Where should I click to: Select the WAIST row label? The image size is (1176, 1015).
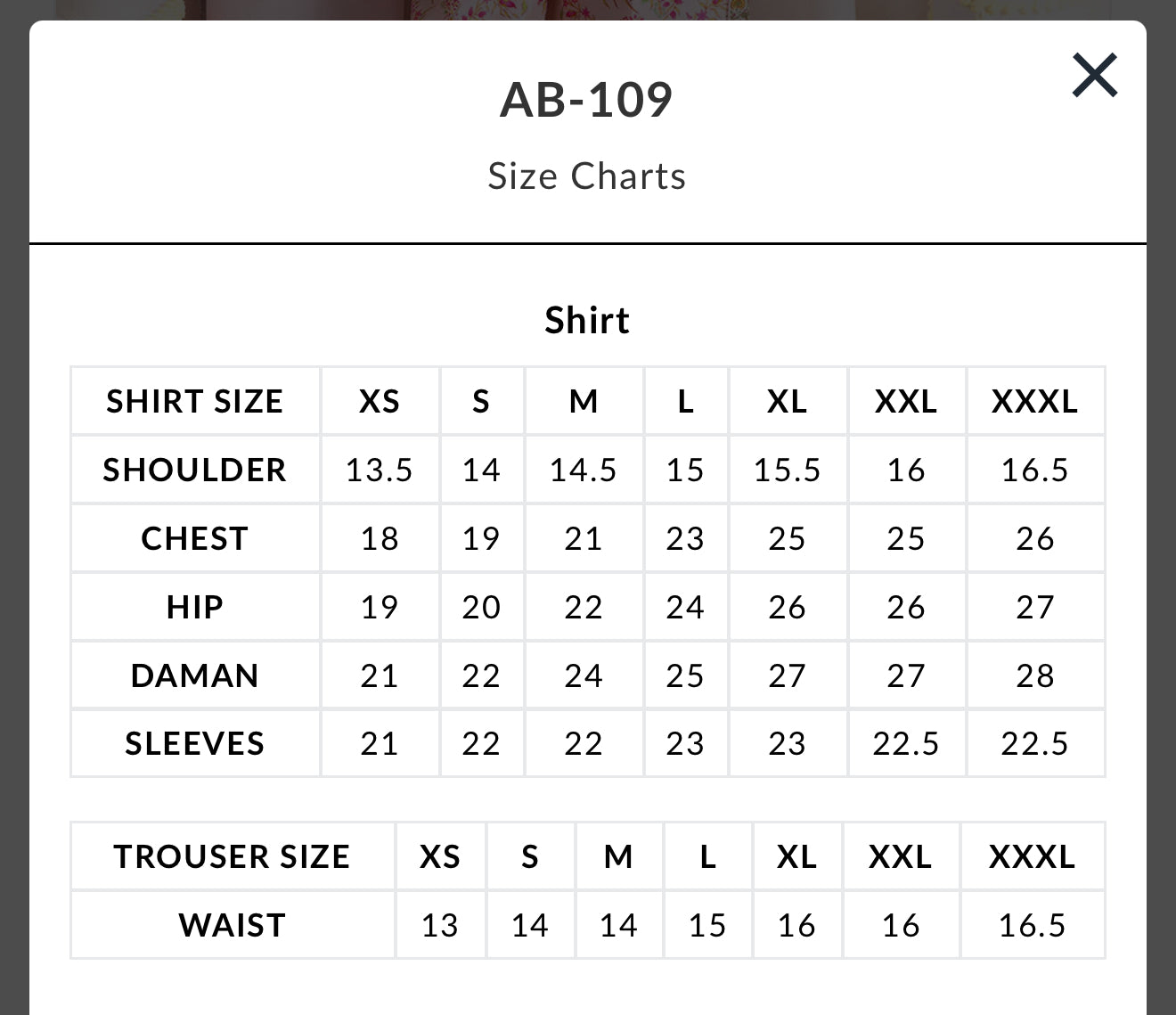(x=232, y=925)
